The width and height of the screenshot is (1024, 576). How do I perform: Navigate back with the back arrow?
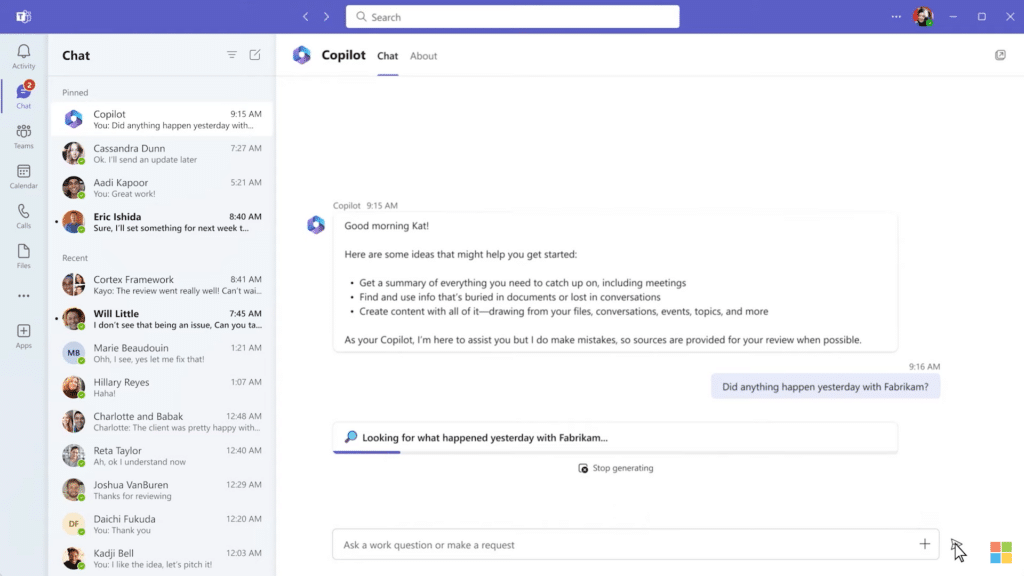pos(306,16)
